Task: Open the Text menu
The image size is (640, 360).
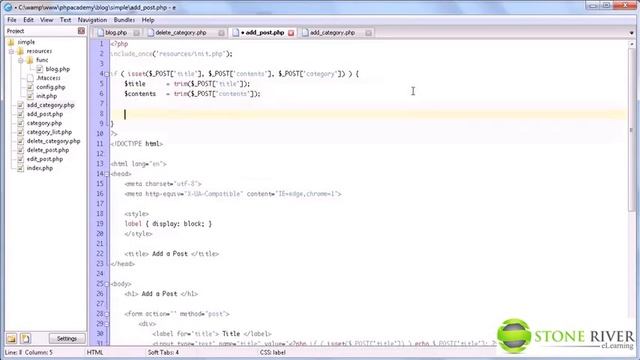Action: coord(65,20)
